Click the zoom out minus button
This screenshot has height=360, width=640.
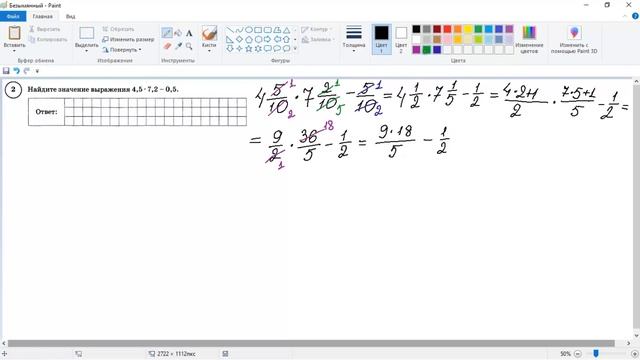point(578,353)
